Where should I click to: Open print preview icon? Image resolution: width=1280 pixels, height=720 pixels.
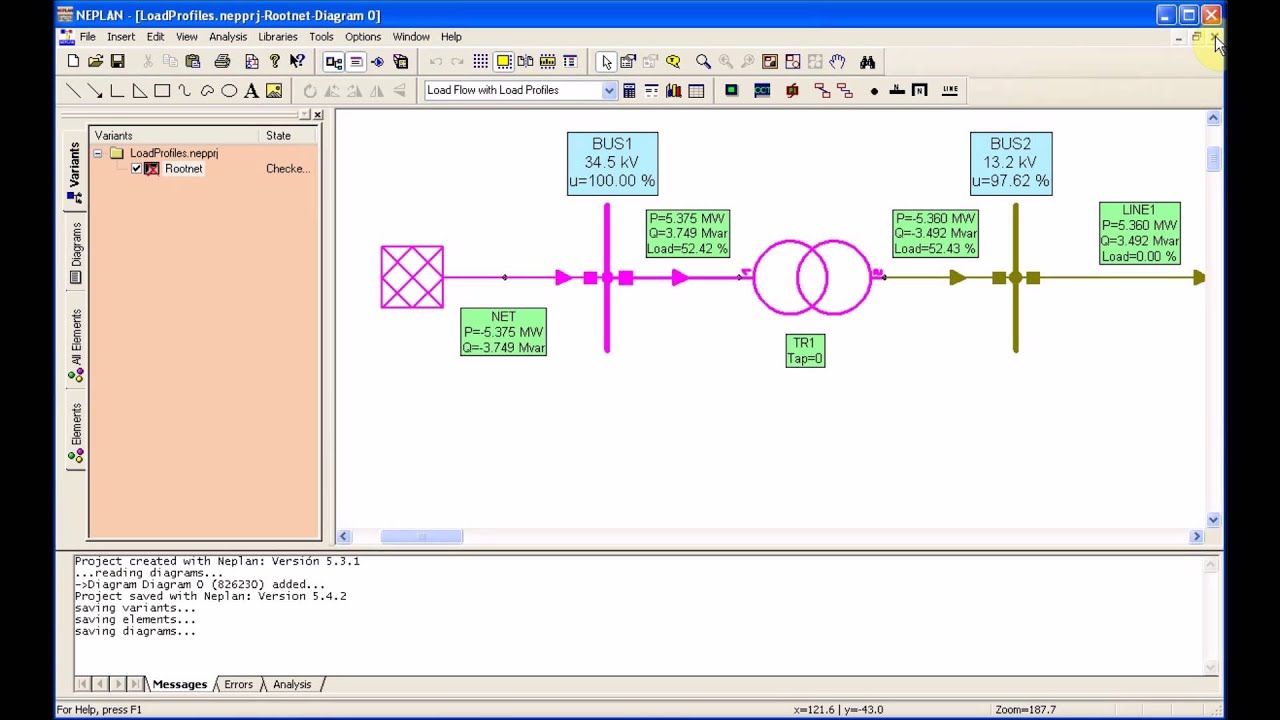click(x=251, y=62)
